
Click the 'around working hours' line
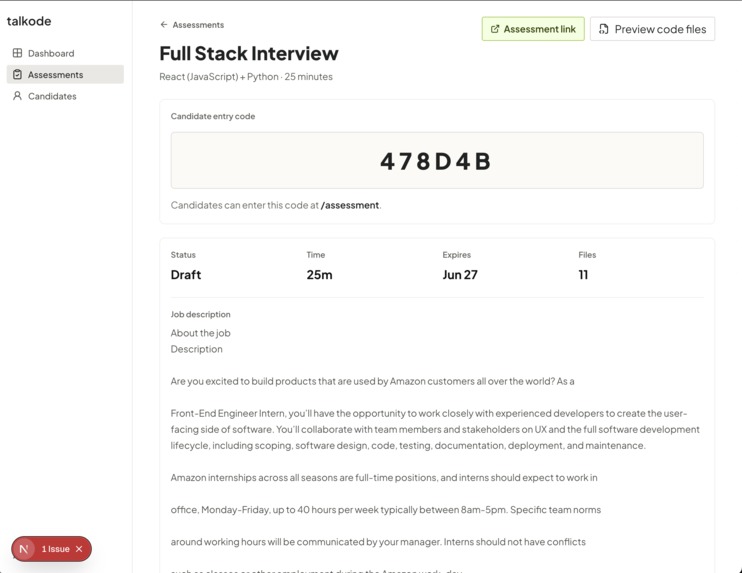click(x=378, y=542)
